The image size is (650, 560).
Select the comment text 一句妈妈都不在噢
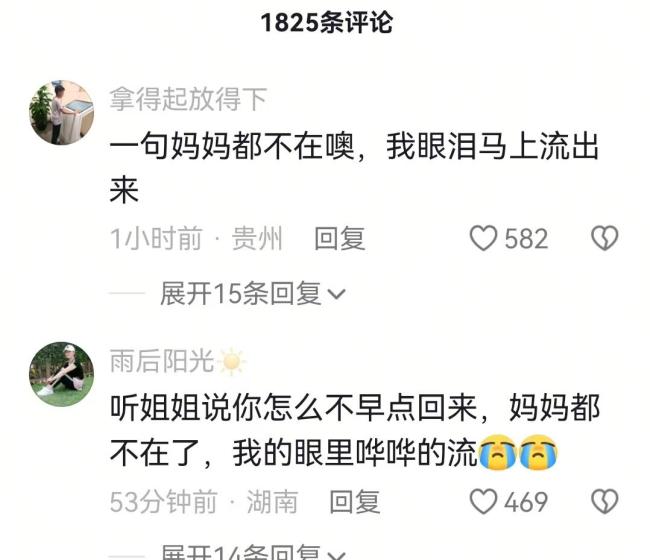[x=232, y=147]
